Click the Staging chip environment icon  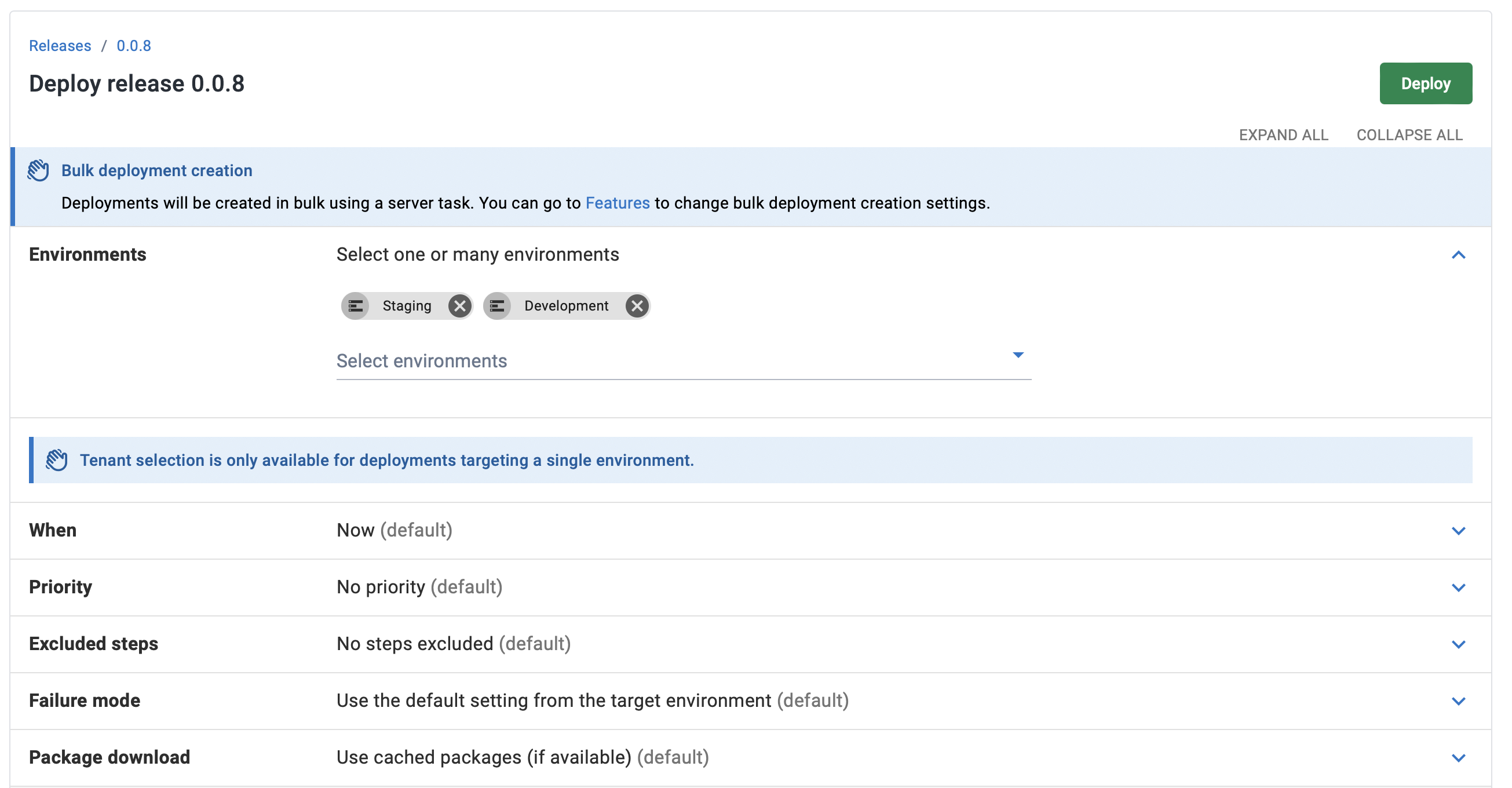355,306
